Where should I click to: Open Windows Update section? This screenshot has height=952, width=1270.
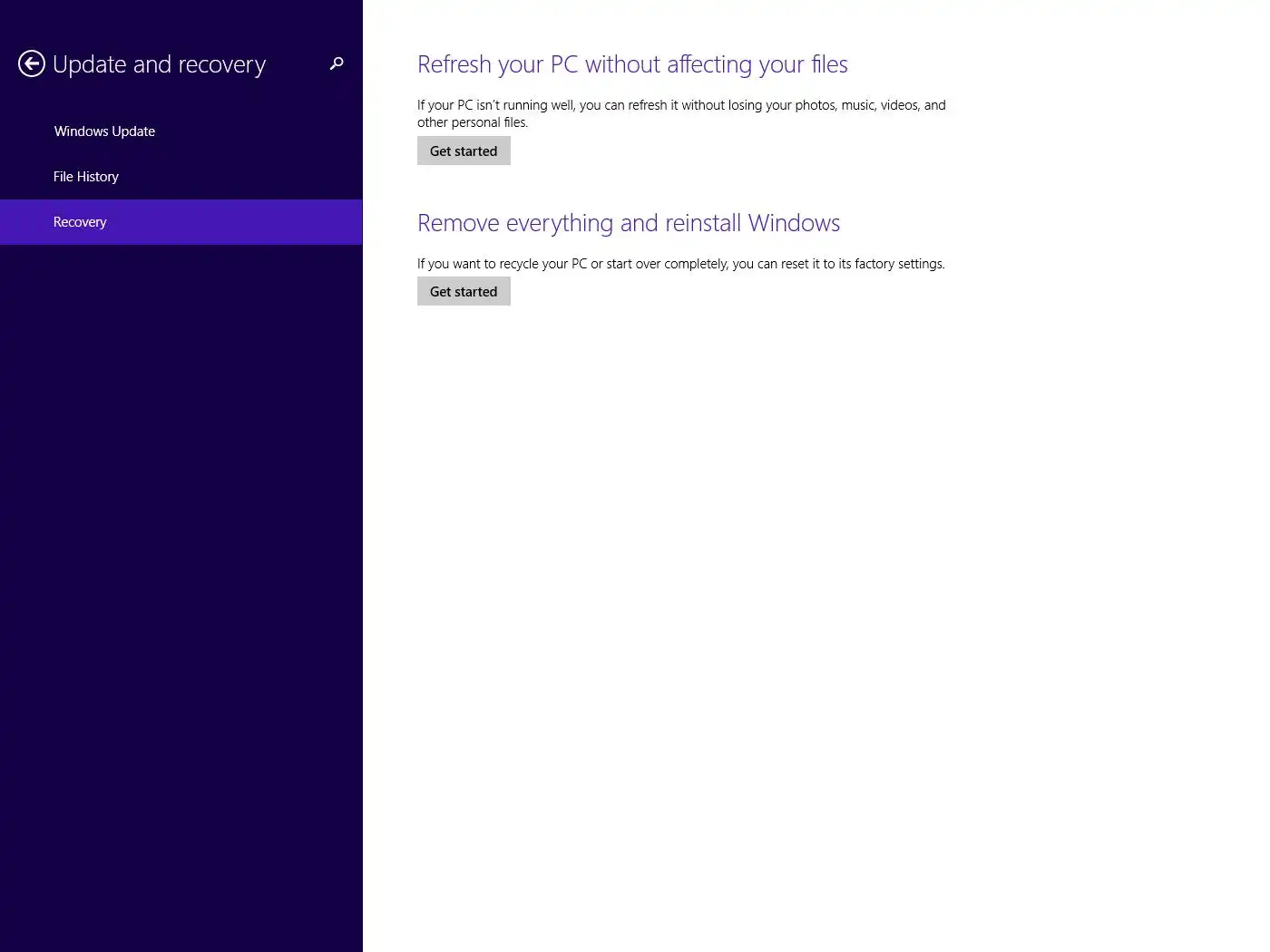coord(181,131)
